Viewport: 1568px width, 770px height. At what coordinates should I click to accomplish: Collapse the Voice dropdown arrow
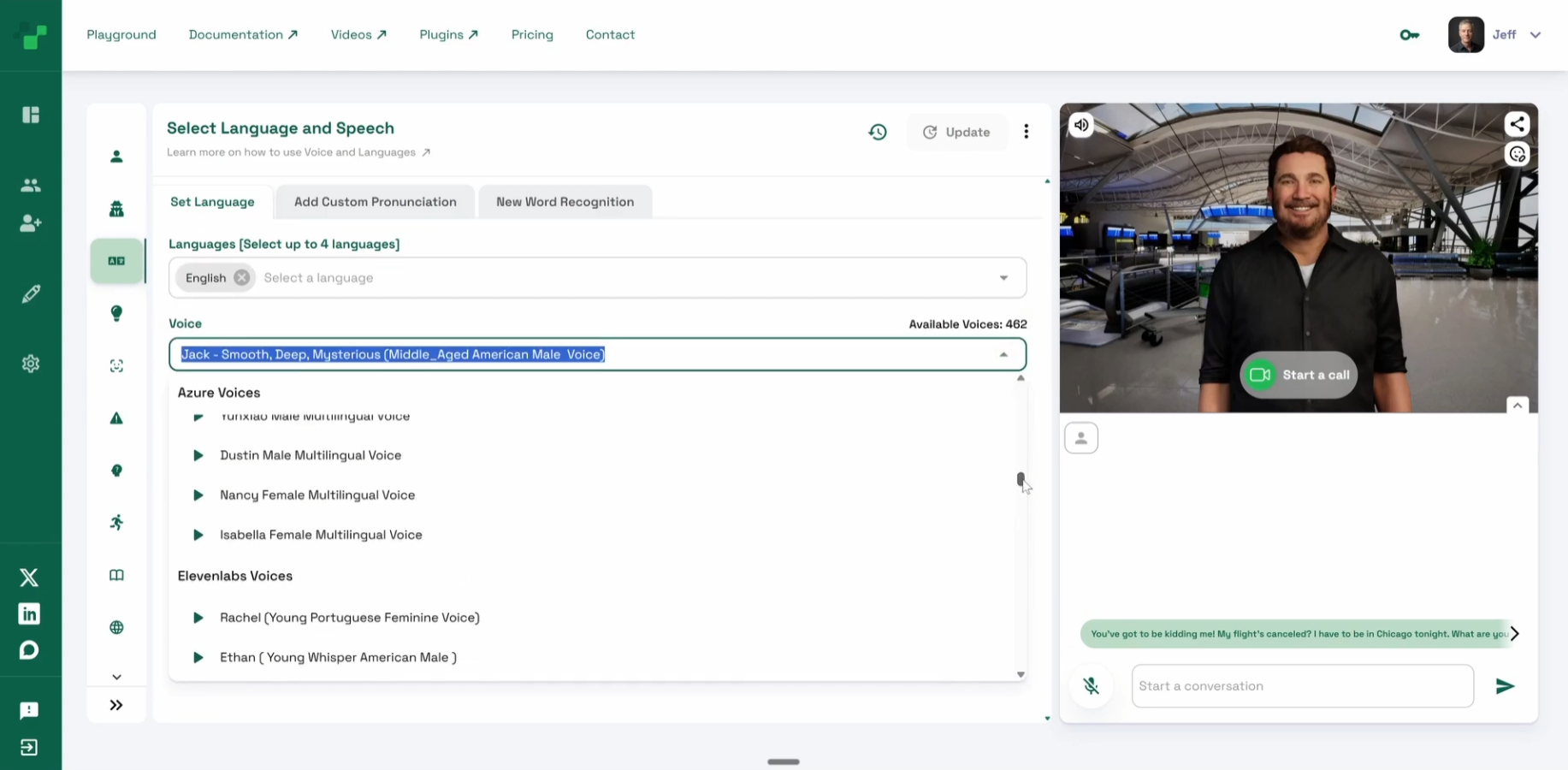1003,354
